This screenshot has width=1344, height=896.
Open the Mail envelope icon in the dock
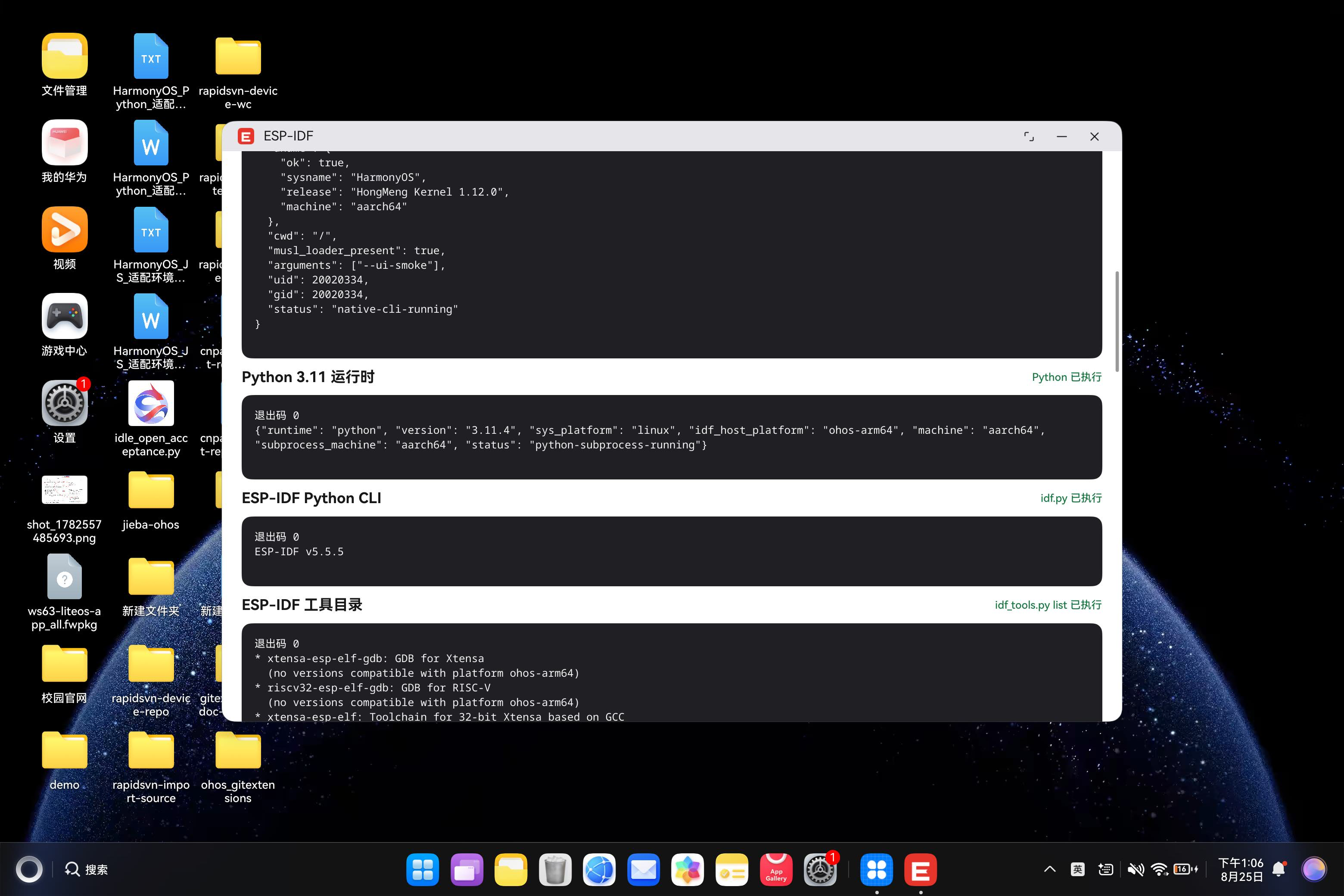644,869
